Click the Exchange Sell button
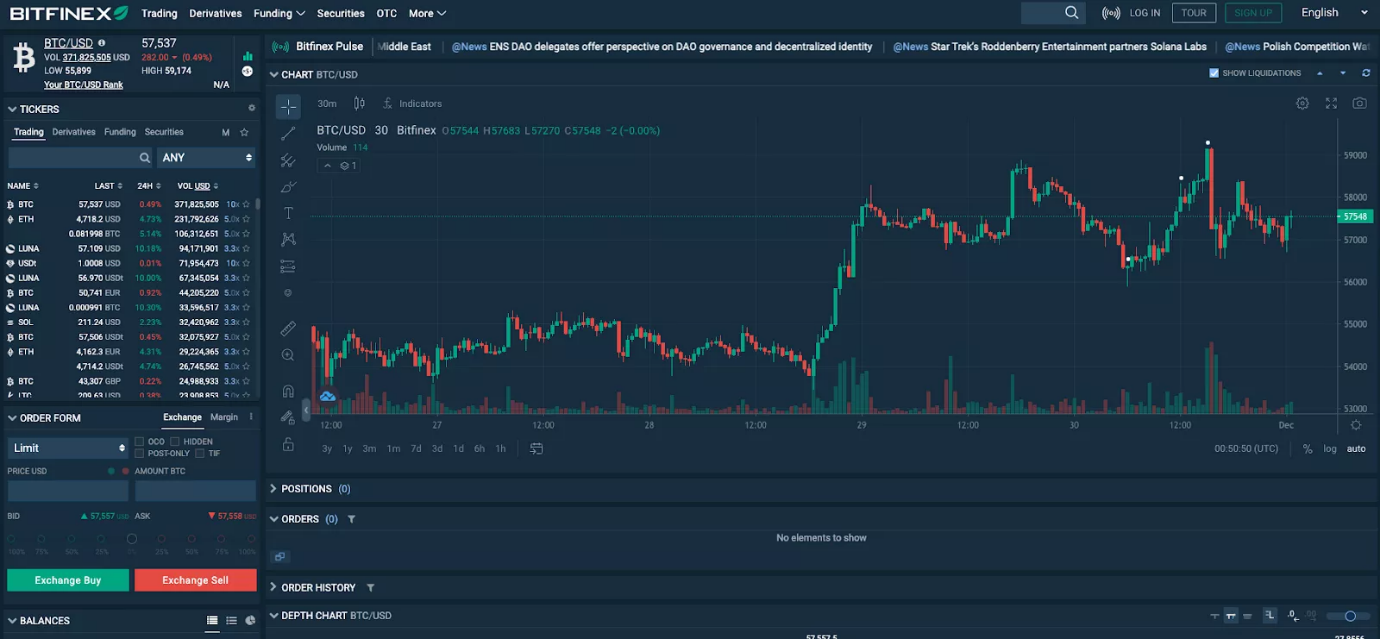The image size is (1380, 639). [195, 580]
